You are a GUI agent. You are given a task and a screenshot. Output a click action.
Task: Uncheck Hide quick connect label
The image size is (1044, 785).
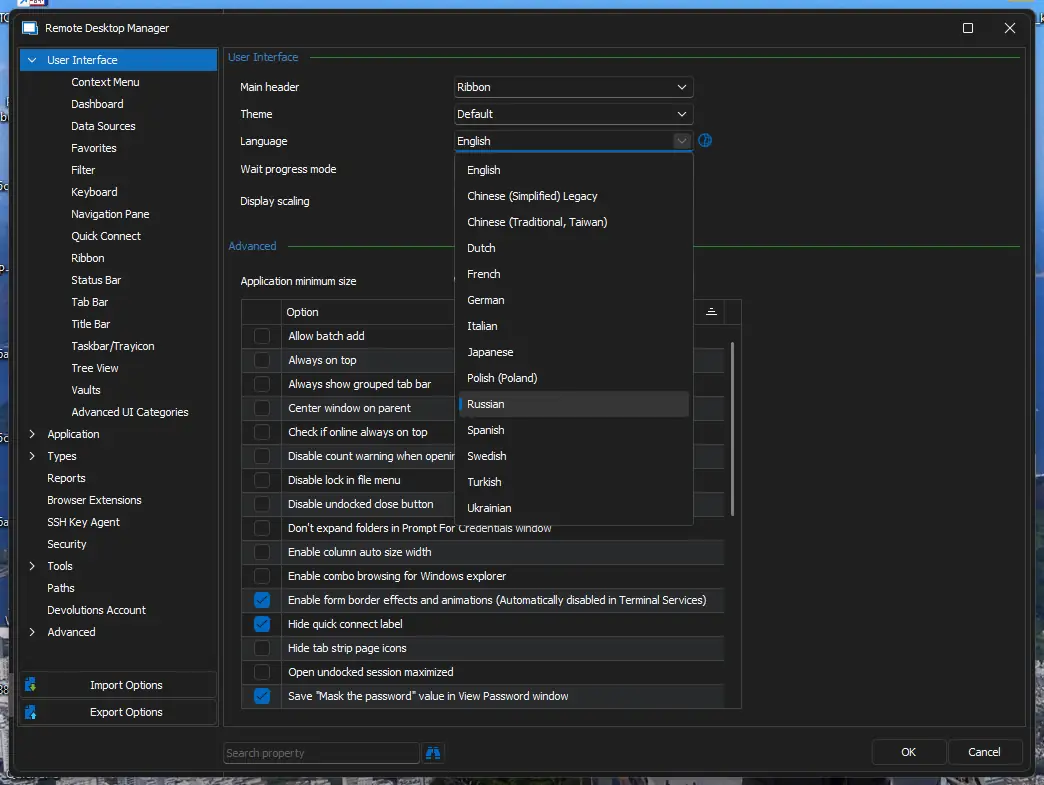coord(262,624)
